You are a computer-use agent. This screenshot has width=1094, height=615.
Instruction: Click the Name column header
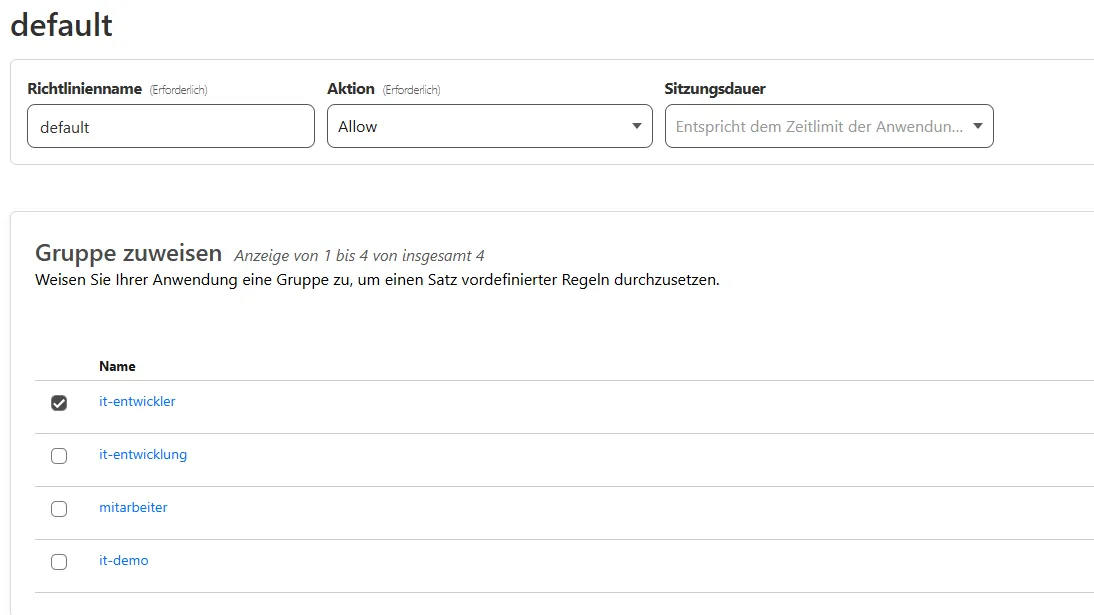click(x=117, y=366)
